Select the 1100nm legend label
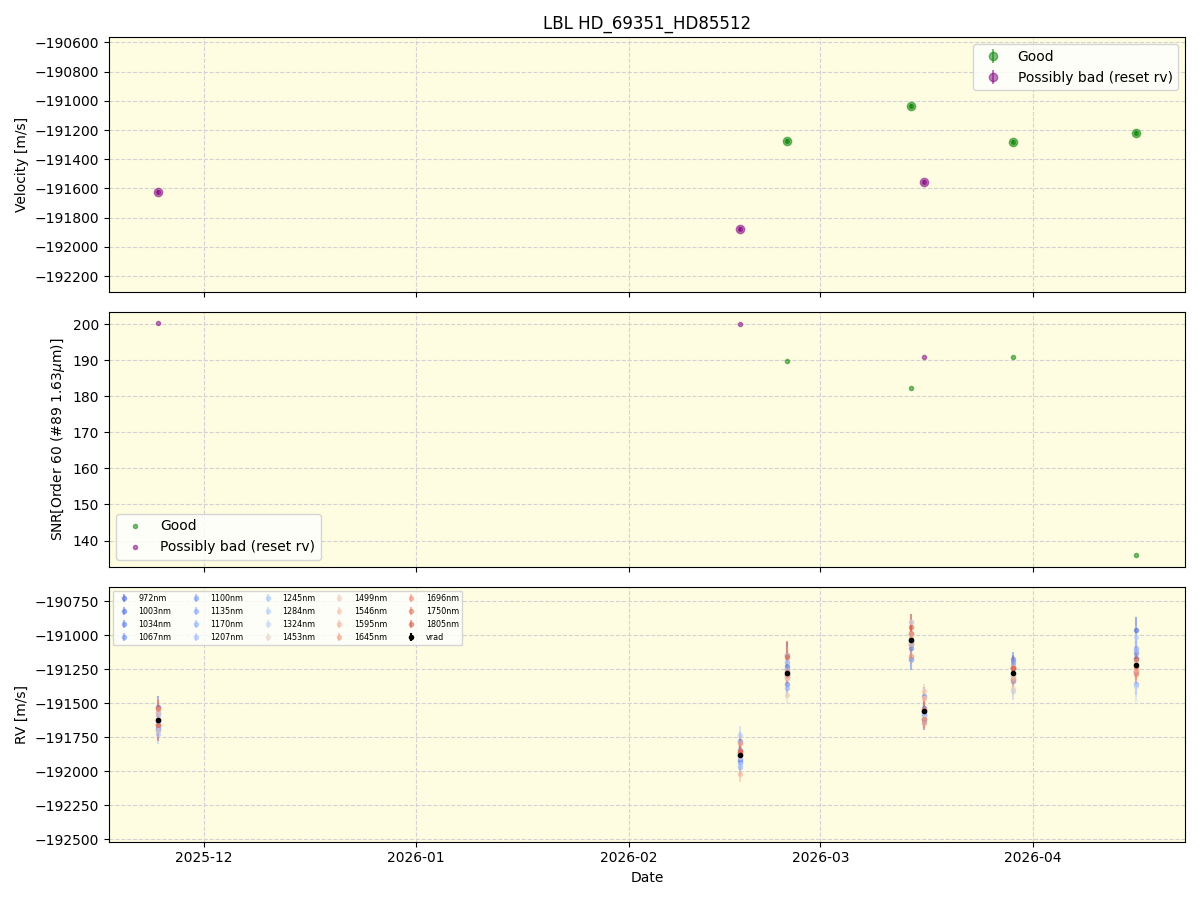Viewport: 1200px width, 900px height. coord(226,598)
